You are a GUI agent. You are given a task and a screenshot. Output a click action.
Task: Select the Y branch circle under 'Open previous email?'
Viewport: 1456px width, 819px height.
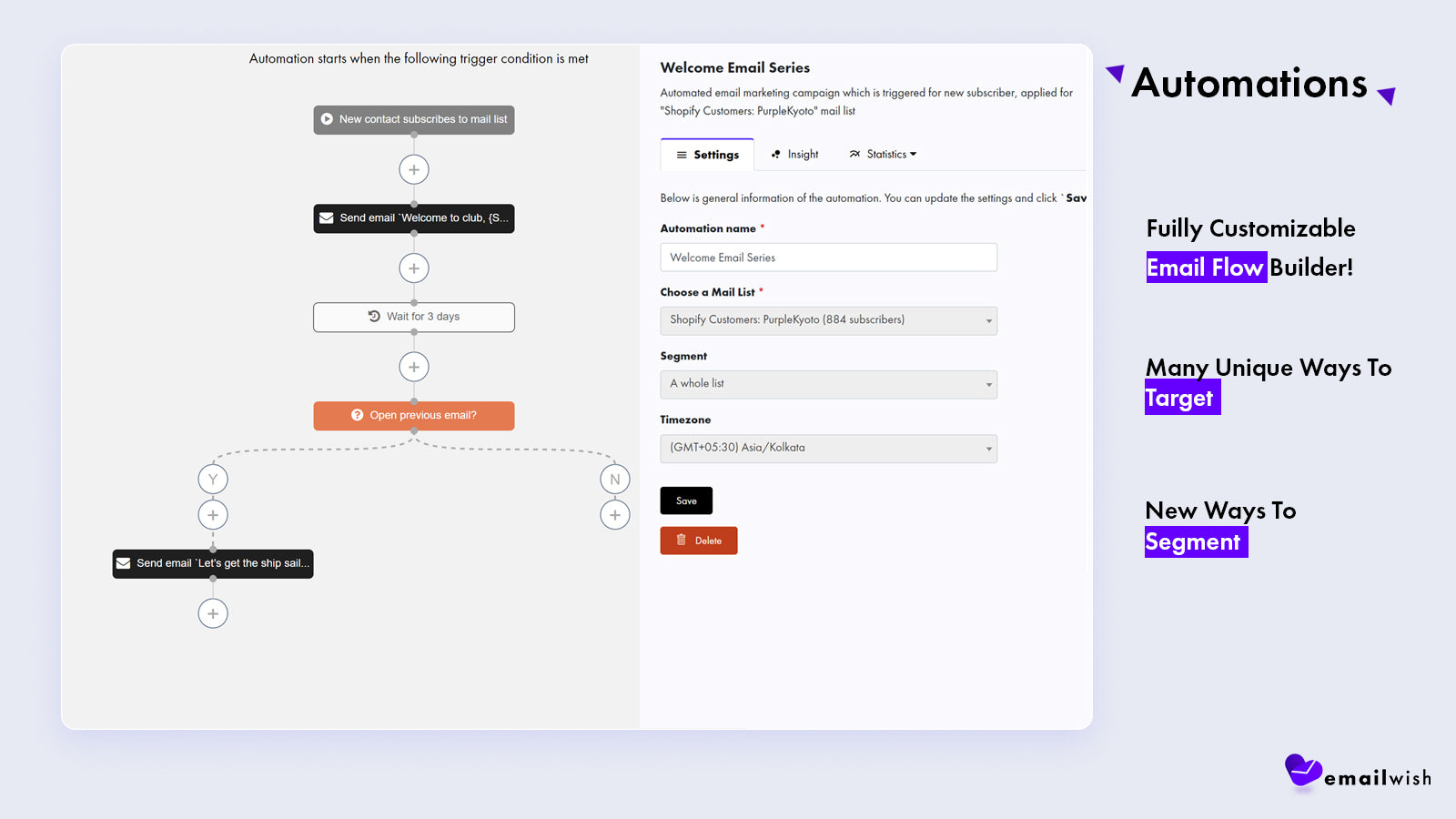(x=213, y=478)
